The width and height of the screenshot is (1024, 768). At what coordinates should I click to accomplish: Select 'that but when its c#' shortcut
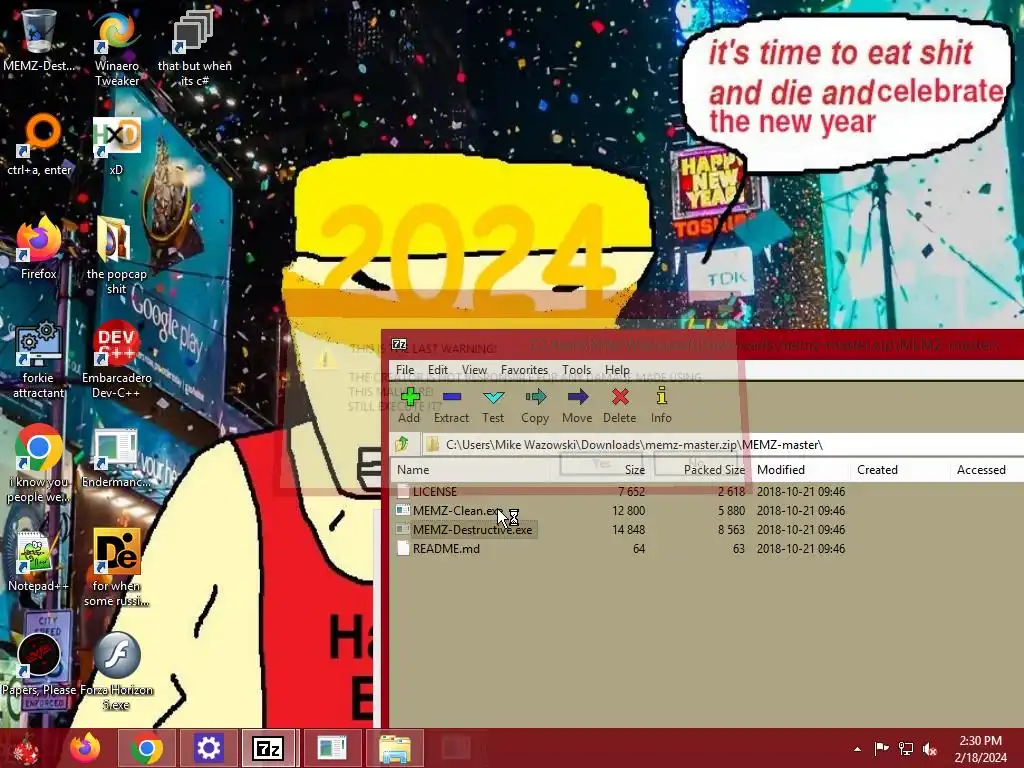coord(195,49)
